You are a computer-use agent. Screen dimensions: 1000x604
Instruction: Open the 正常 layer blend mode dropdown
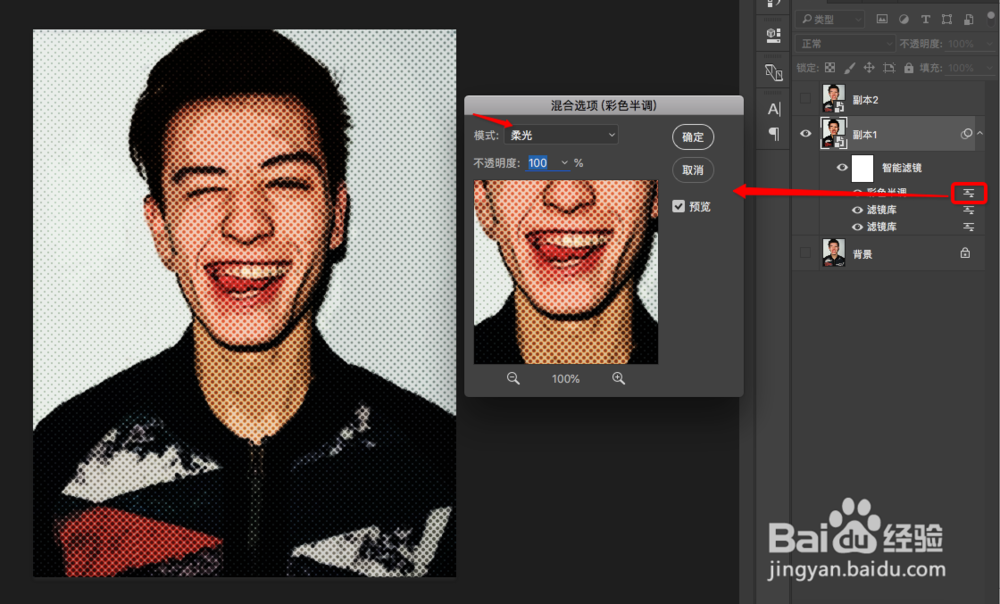tap(845, 43)
